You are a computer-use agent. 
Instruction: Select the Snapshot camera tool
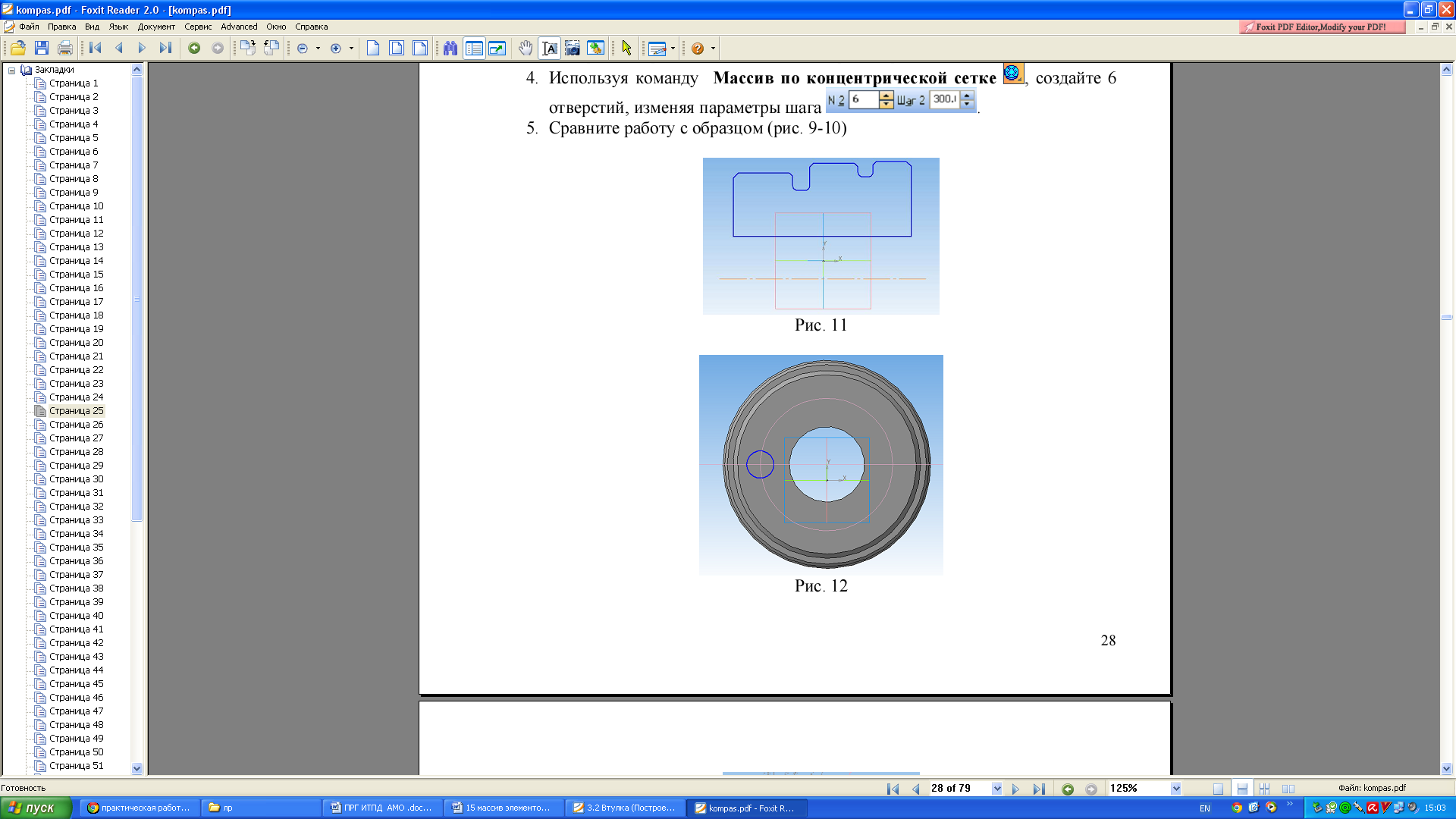(573, 49)
